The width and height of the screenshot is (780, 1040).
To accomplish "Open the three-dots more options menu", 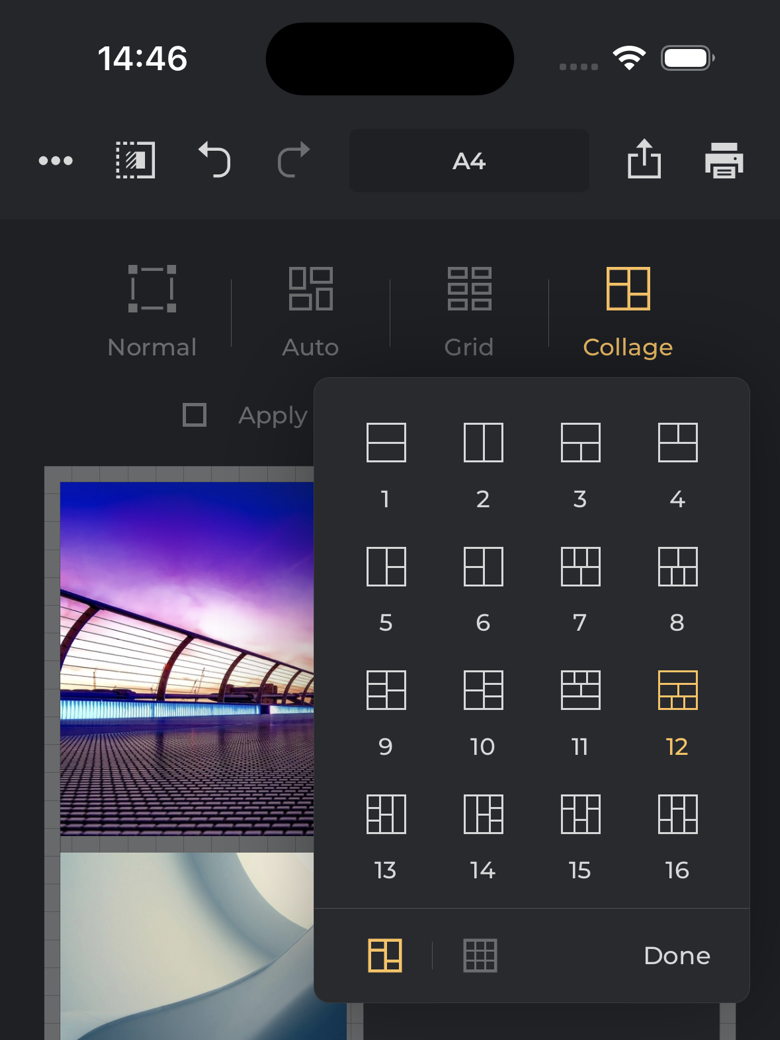I will [x=56, y=161].
